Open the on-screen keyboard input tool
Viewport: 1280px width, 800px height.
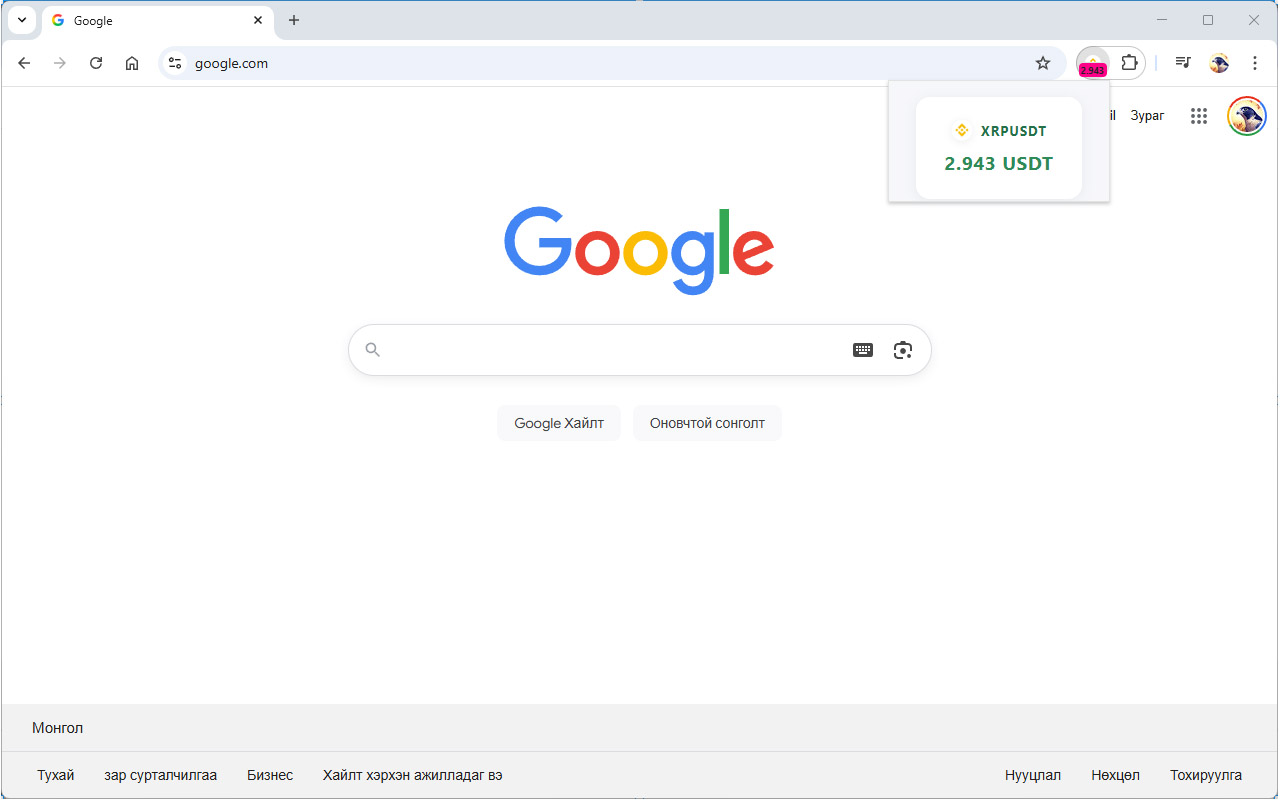point(863,350)
